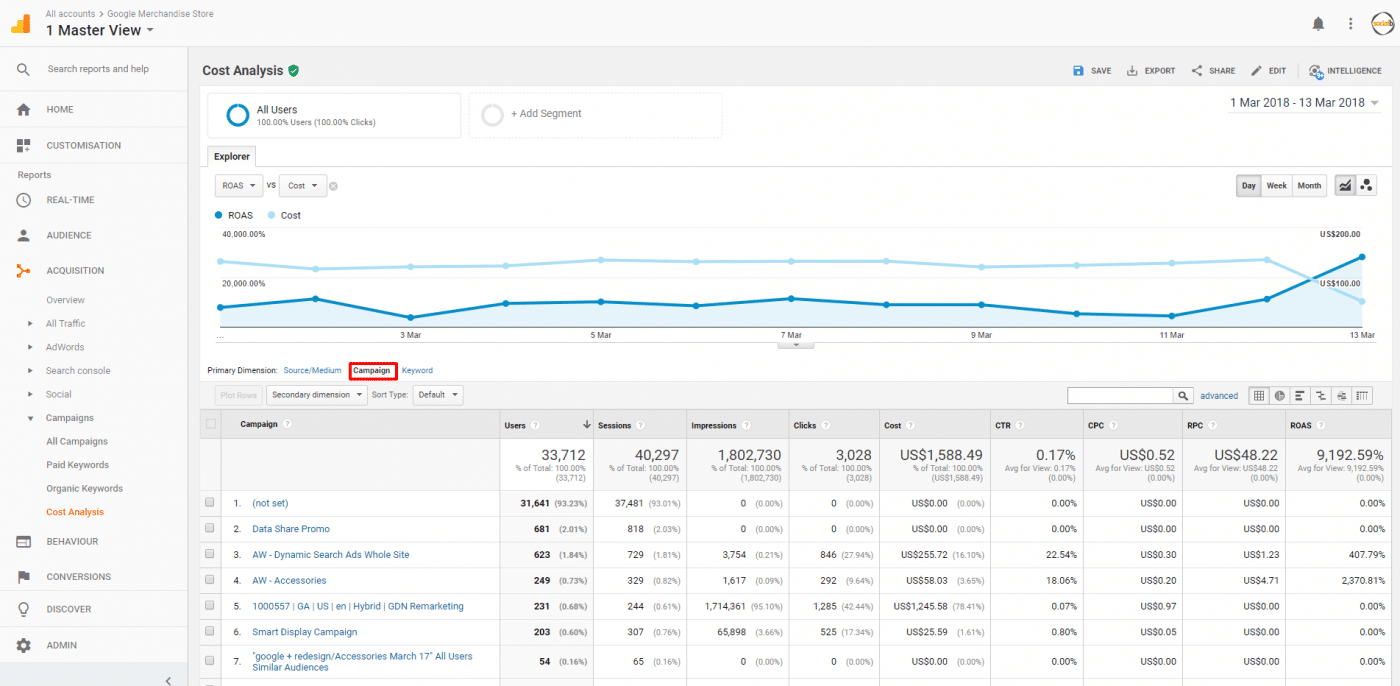The height and width of the screenshot is (686, 1400).
Task: Open the Intelligence panel
Action: 1345,71
